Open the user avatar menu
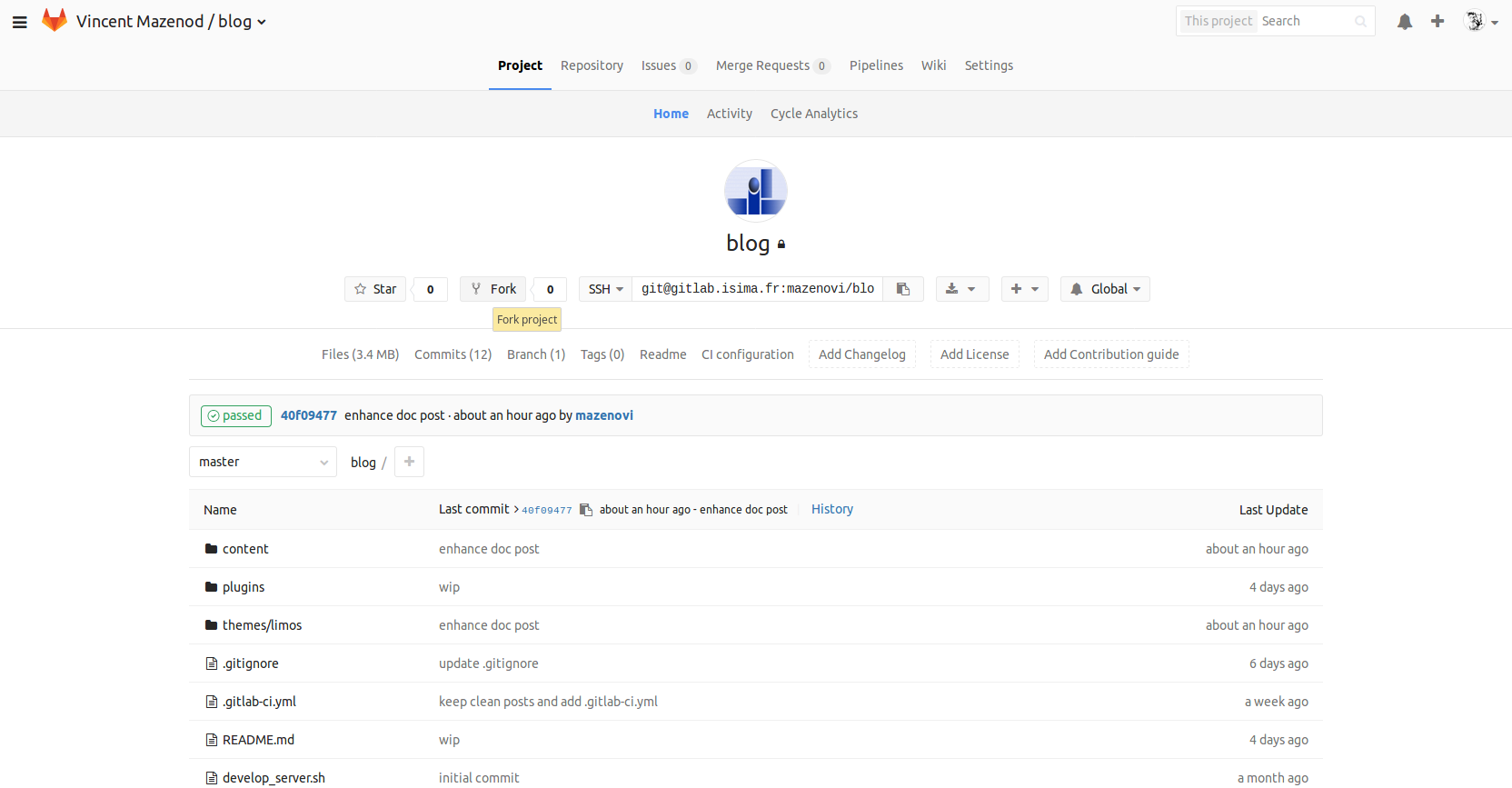This screenshot has height=788, width=1512. (1481, 21)
